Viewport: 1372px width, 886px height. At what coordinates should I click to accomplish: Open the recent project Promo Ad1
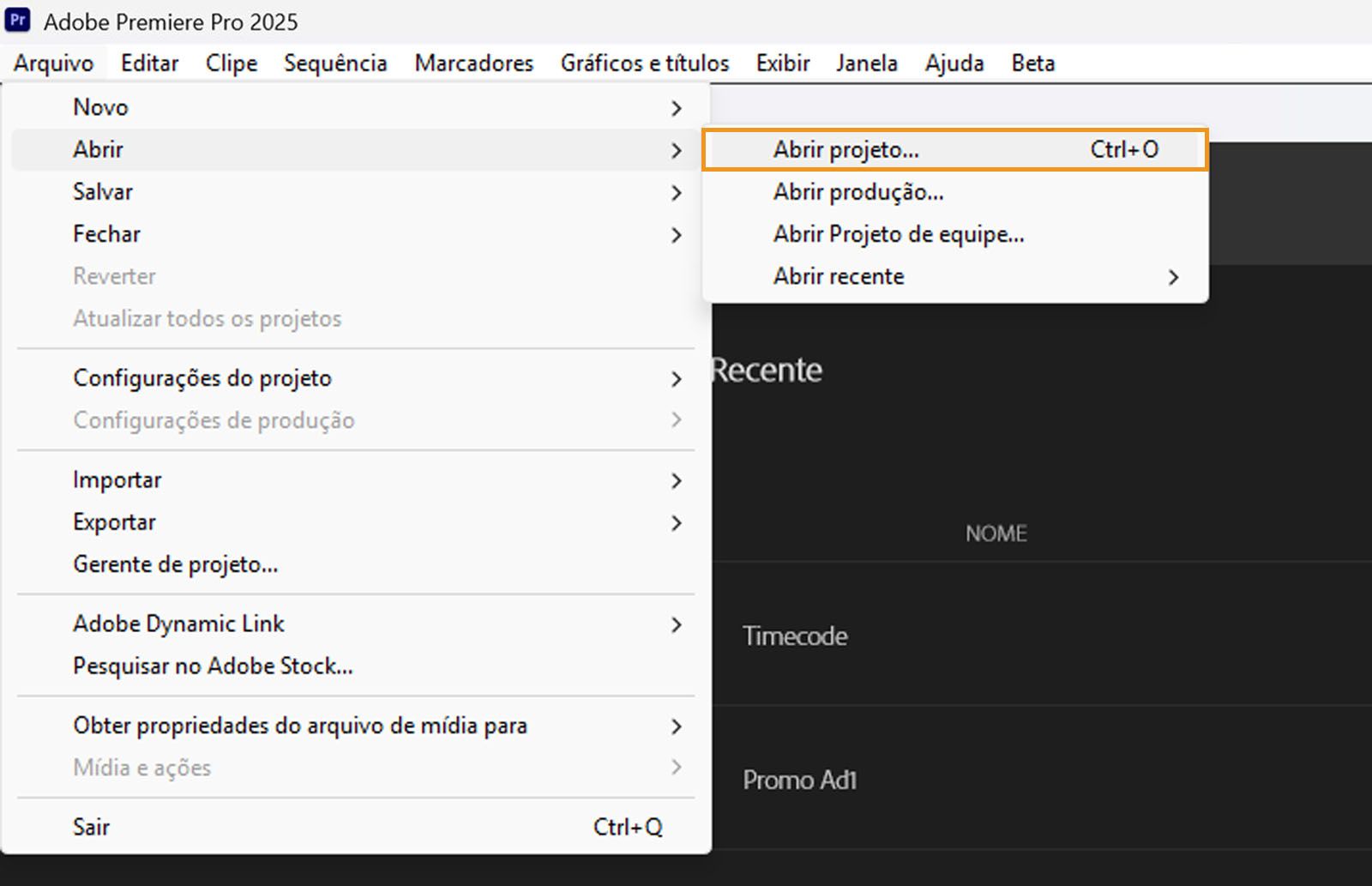tap(799, 781)
